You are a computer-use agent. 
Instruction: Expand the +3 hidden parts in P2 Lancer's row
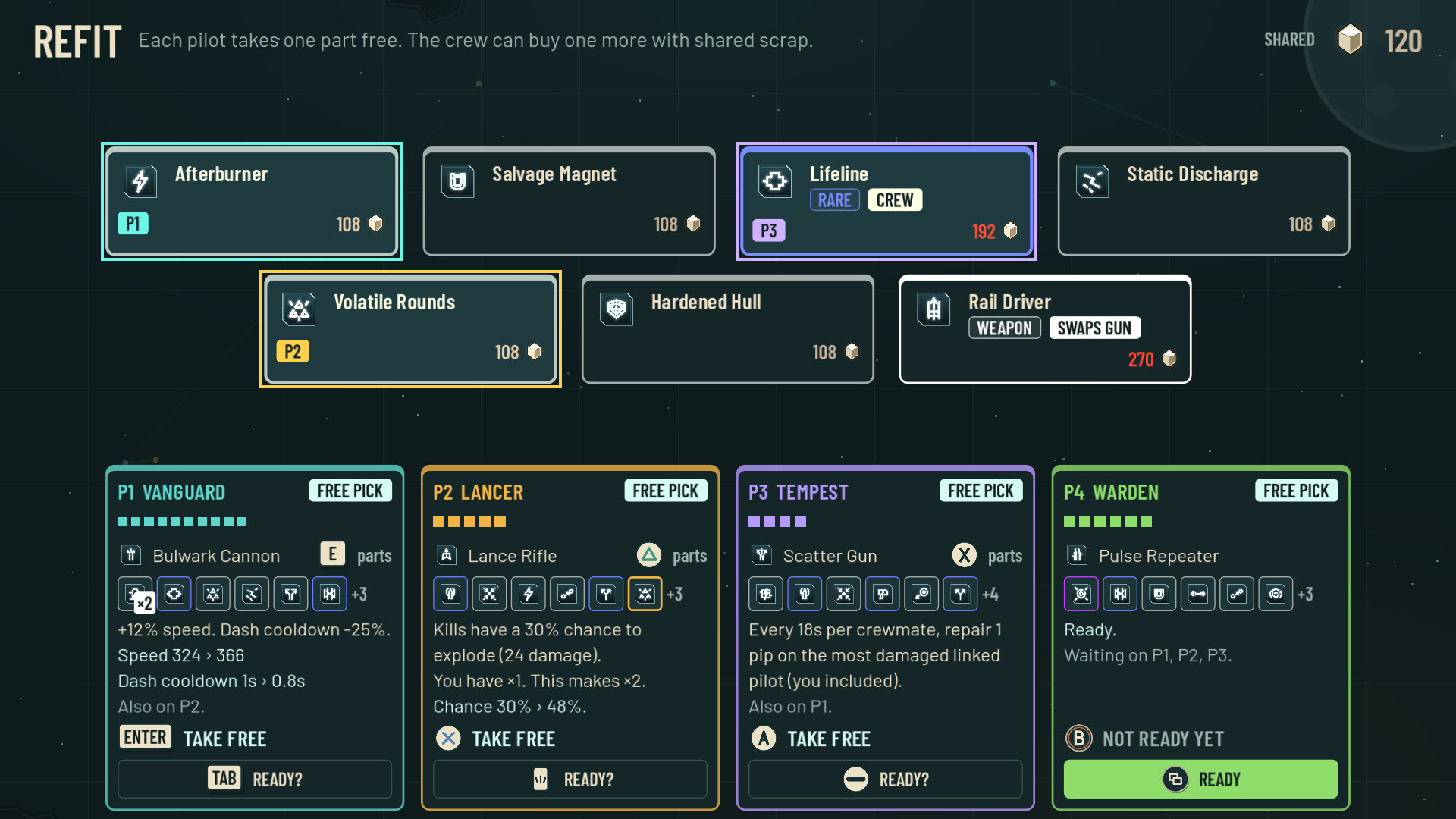tap(675, 595)
